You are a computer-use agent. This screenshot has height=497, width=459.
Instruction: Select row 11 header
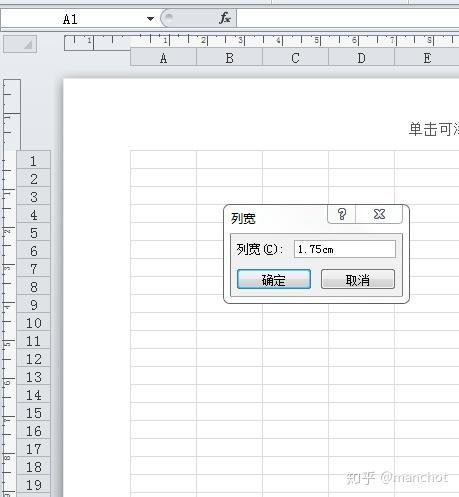[x=34, y=340]
